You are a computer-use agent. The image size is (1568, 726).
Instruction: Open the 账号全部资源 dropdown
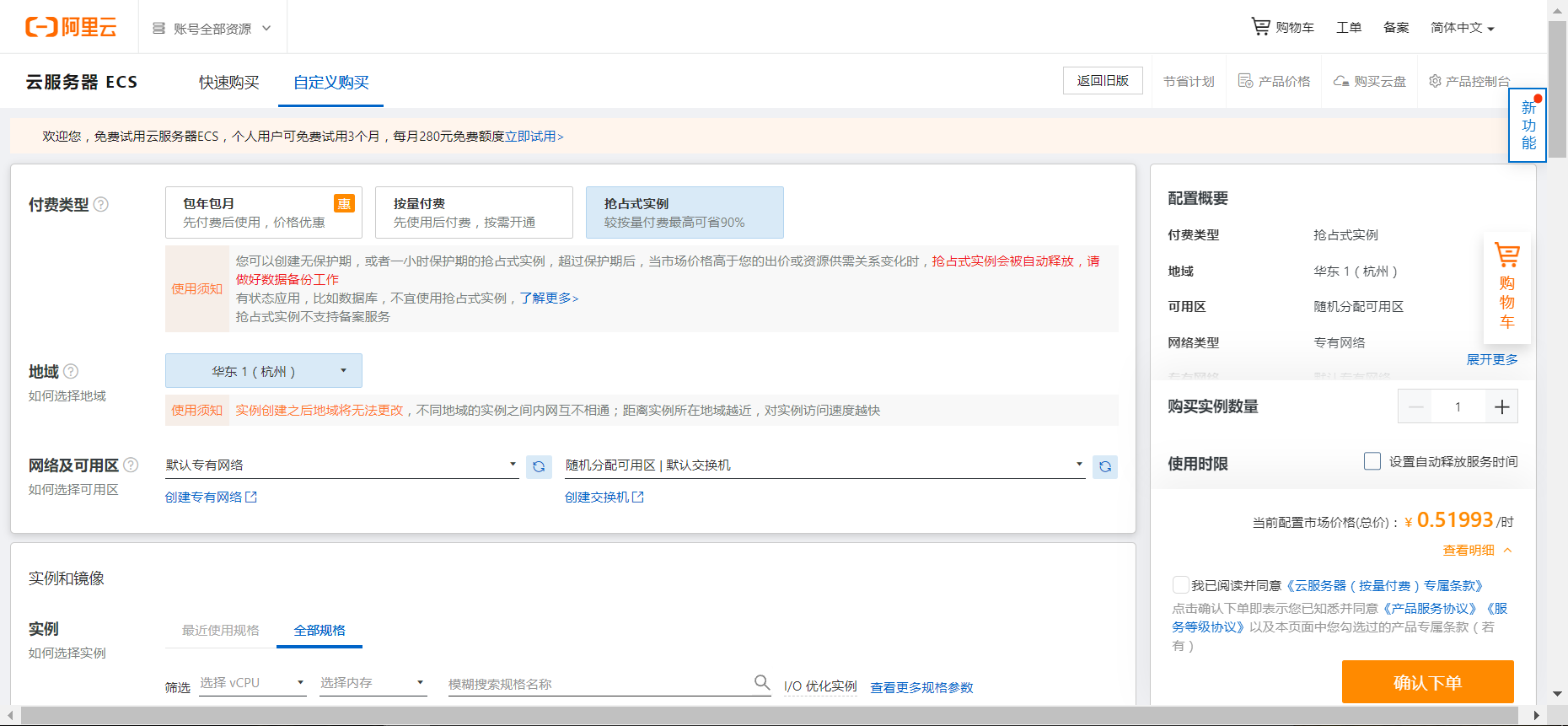click(x=212, y=29)
